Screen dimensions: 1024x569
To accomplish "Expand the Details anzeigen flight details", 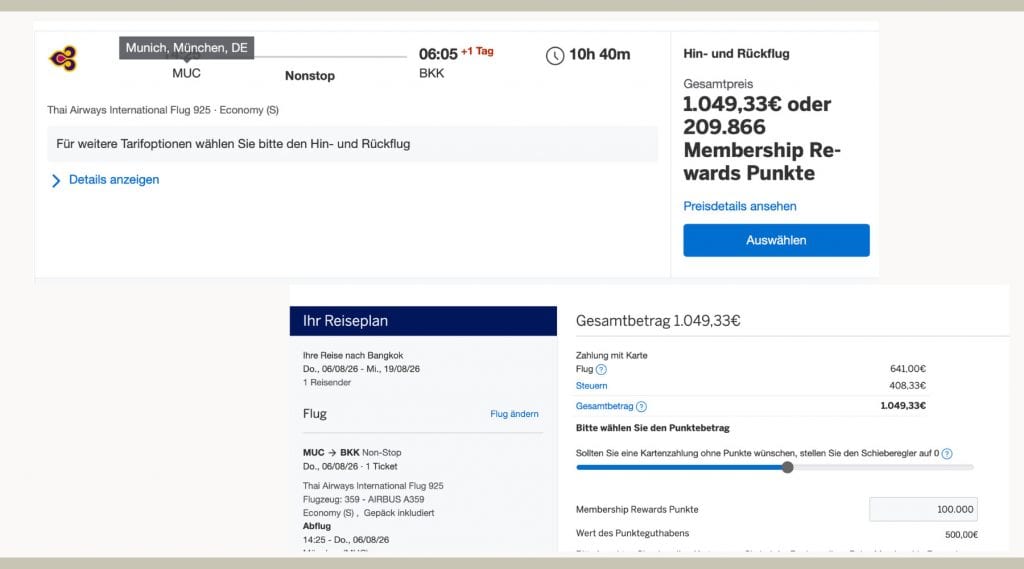I will click(113, 180).
